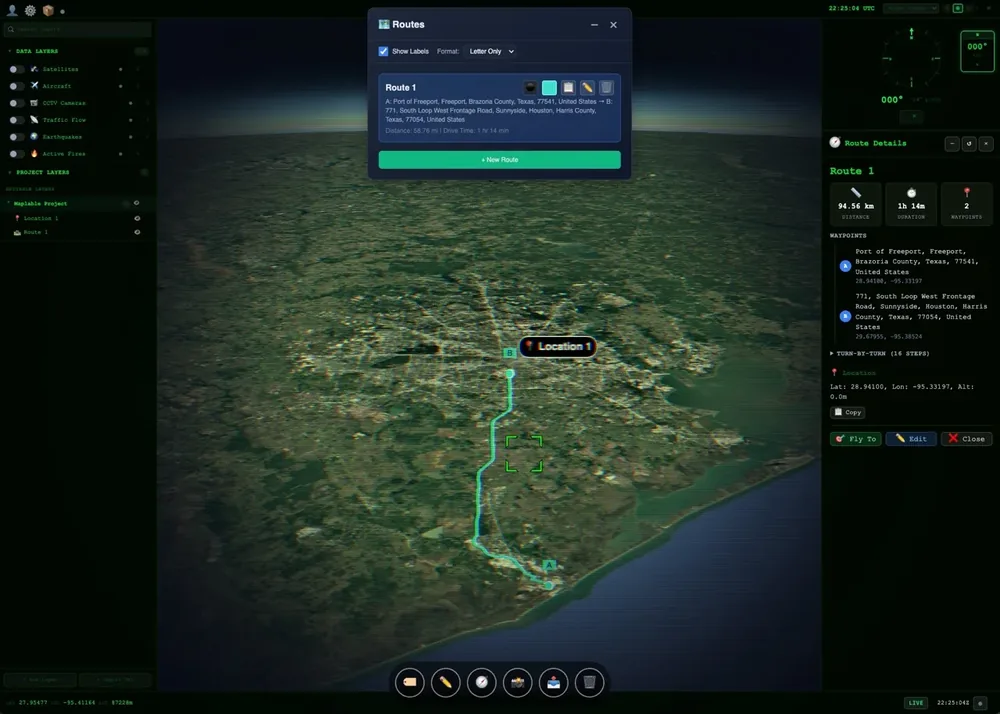This screenshot has width=1000, height=714.
Task: Click the LIVE status button
Action: coord(916,703)
